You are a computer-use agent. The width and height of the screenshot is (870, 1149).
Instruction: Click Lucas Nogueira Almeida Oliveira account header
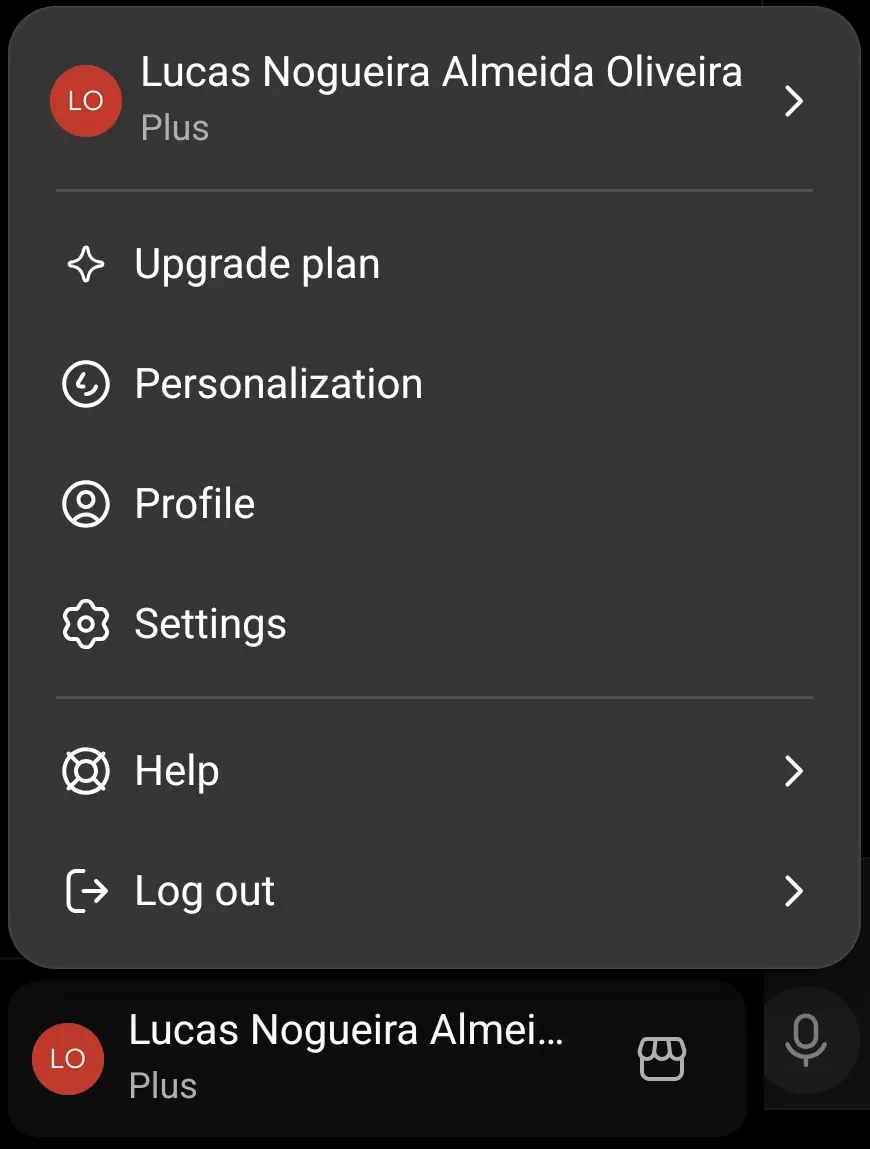[x=435, y=101]
